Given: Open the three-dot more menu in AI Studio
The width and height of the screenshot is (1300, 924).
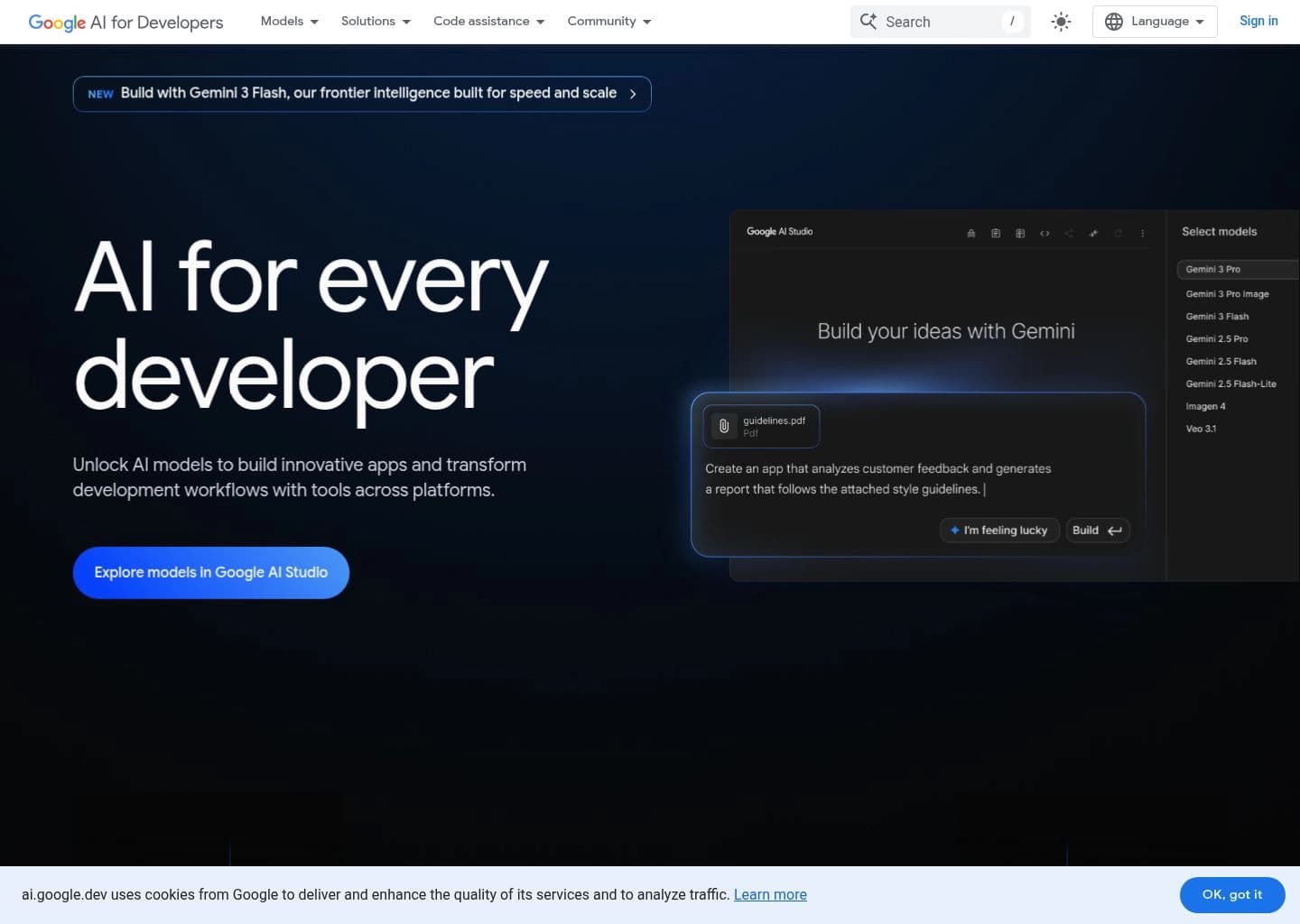Looking at the screenshot, I should pyautogui.click(x=1142, y=233).
